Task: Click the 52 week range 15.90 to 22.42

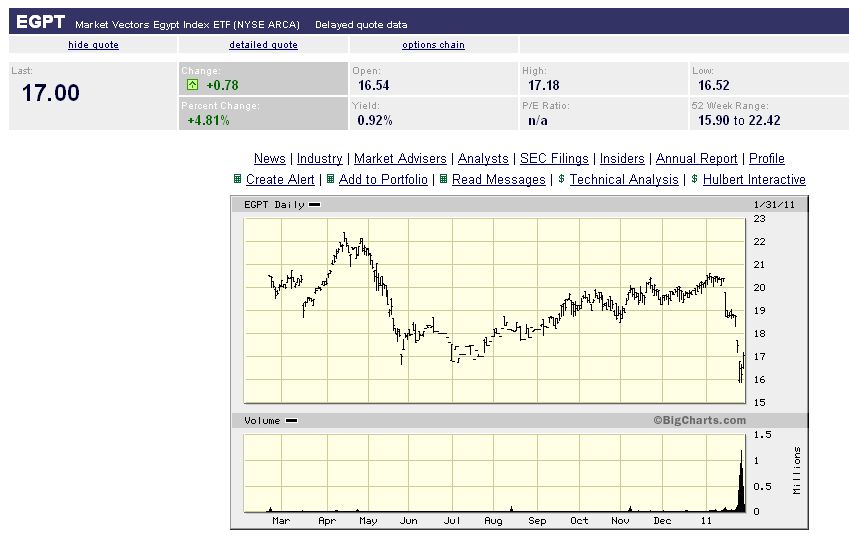Action: point(739,120)
